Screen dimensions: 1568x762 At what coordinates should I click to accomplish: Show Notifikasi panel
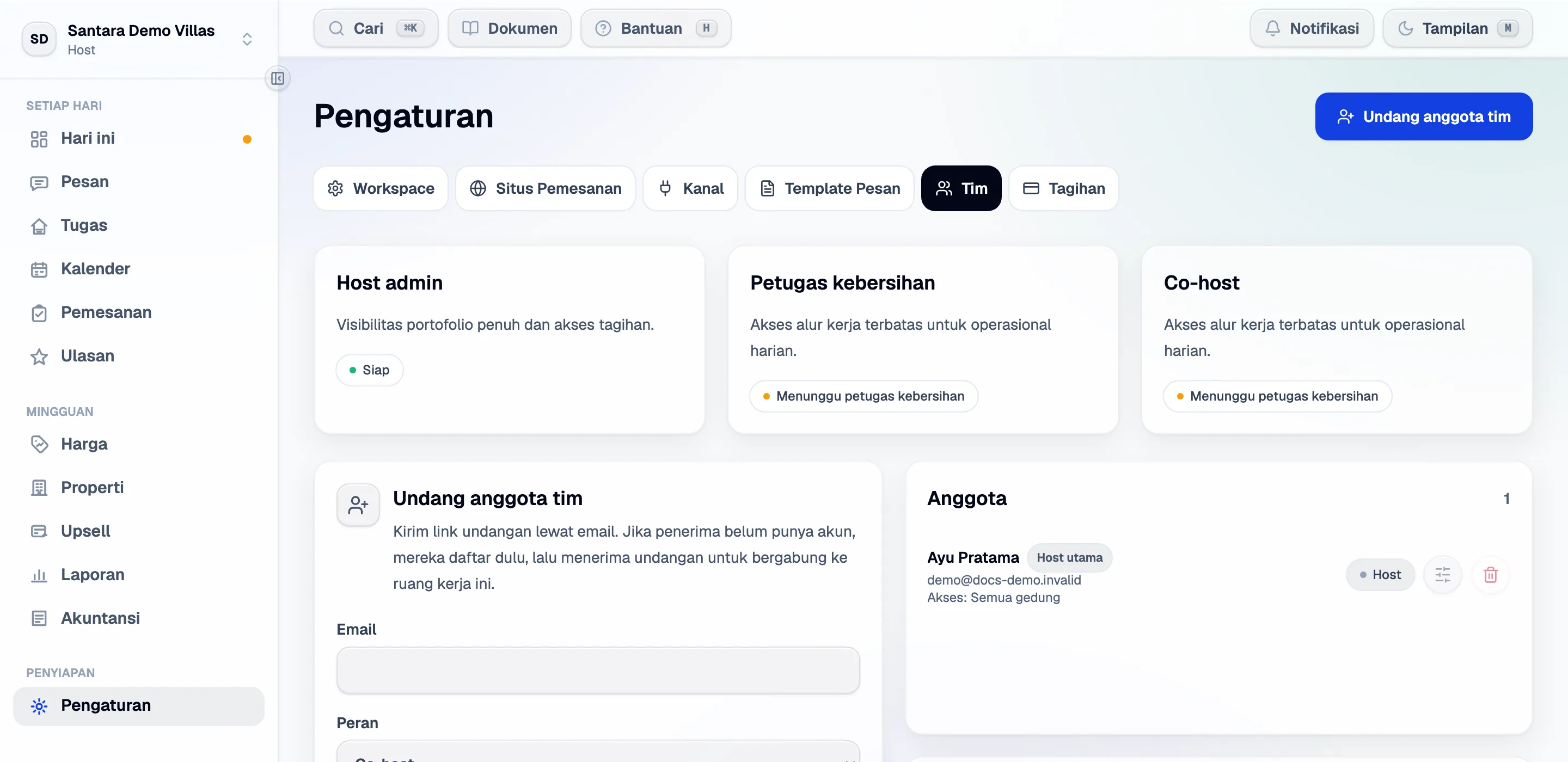tap(1312, 28)
